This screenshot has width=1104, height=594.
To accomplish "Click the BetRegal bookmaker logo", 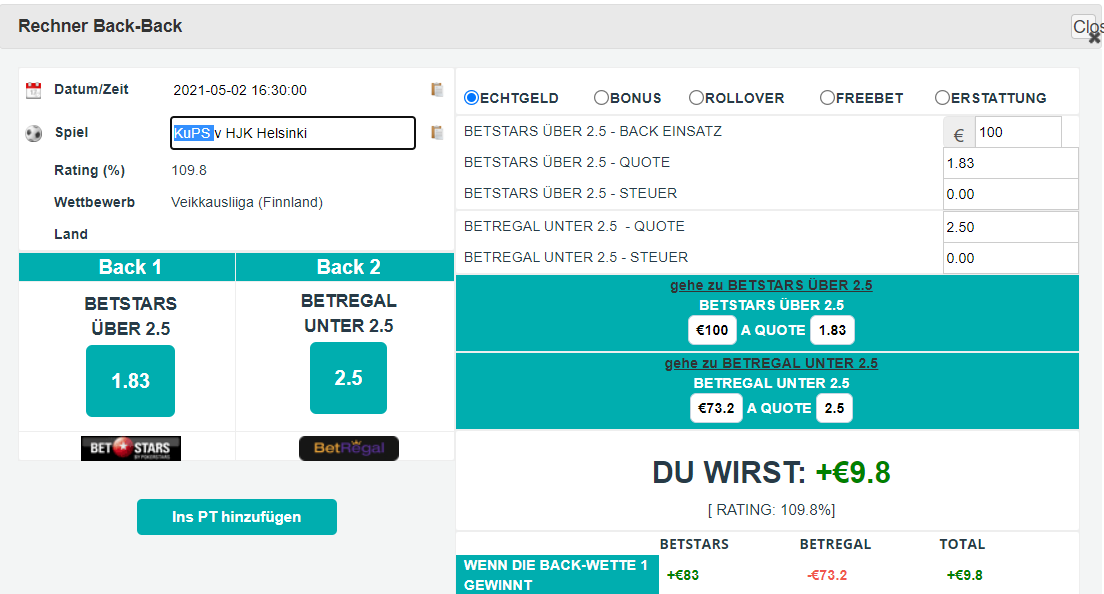I will pyautogui.click(x=349, y=448).
